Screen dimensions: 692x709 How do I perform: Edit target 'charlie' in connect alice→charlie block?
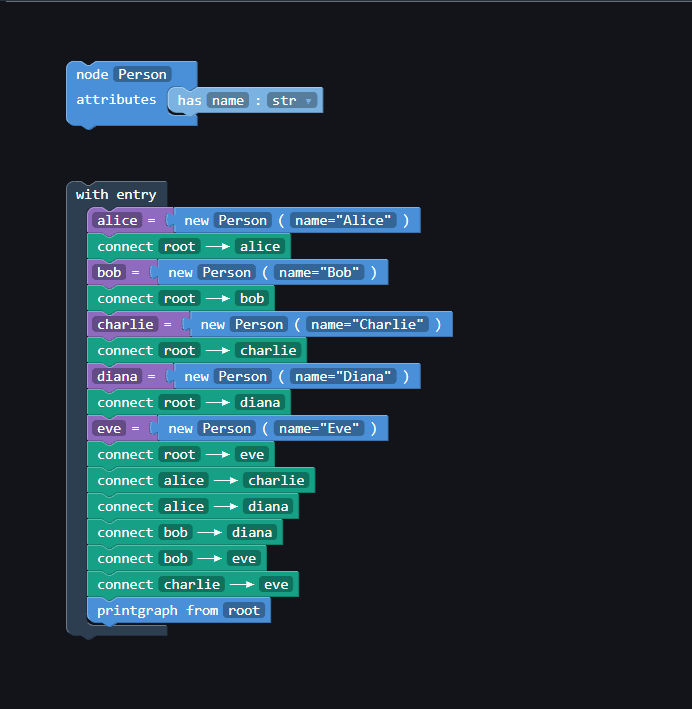tap(276, 480)
